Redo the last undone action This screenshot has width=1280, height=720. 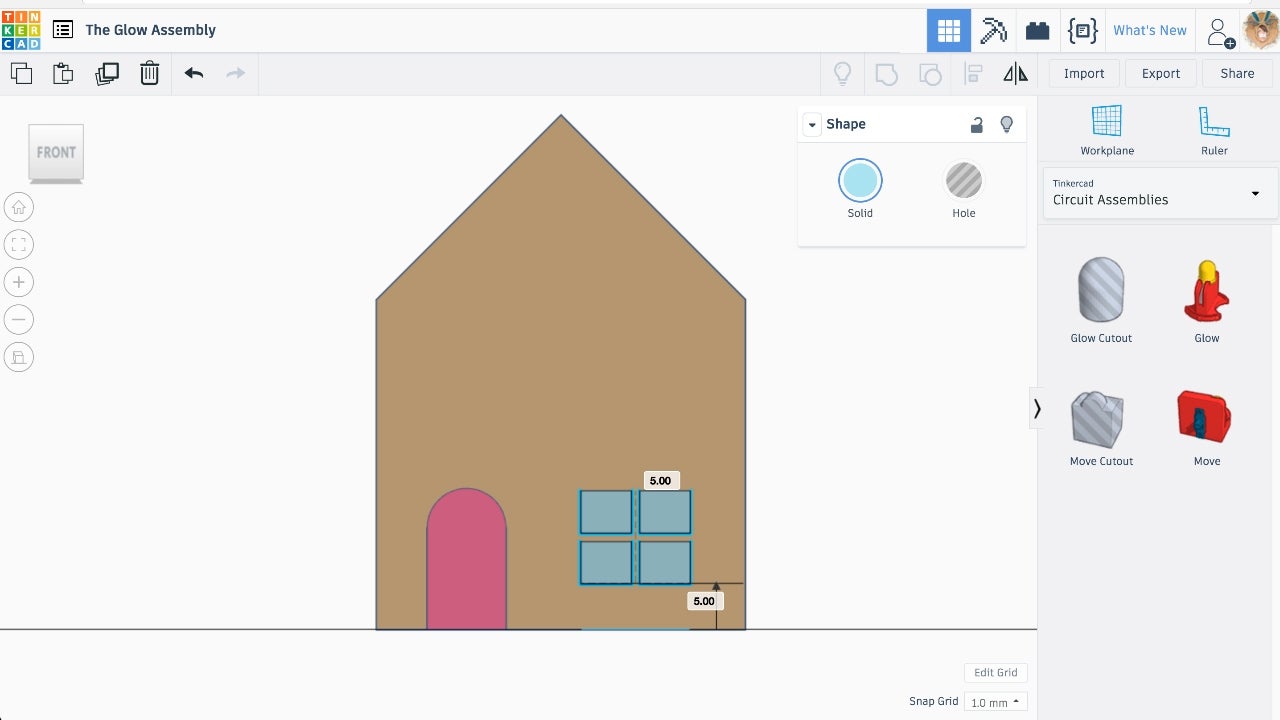click(235, 73)
